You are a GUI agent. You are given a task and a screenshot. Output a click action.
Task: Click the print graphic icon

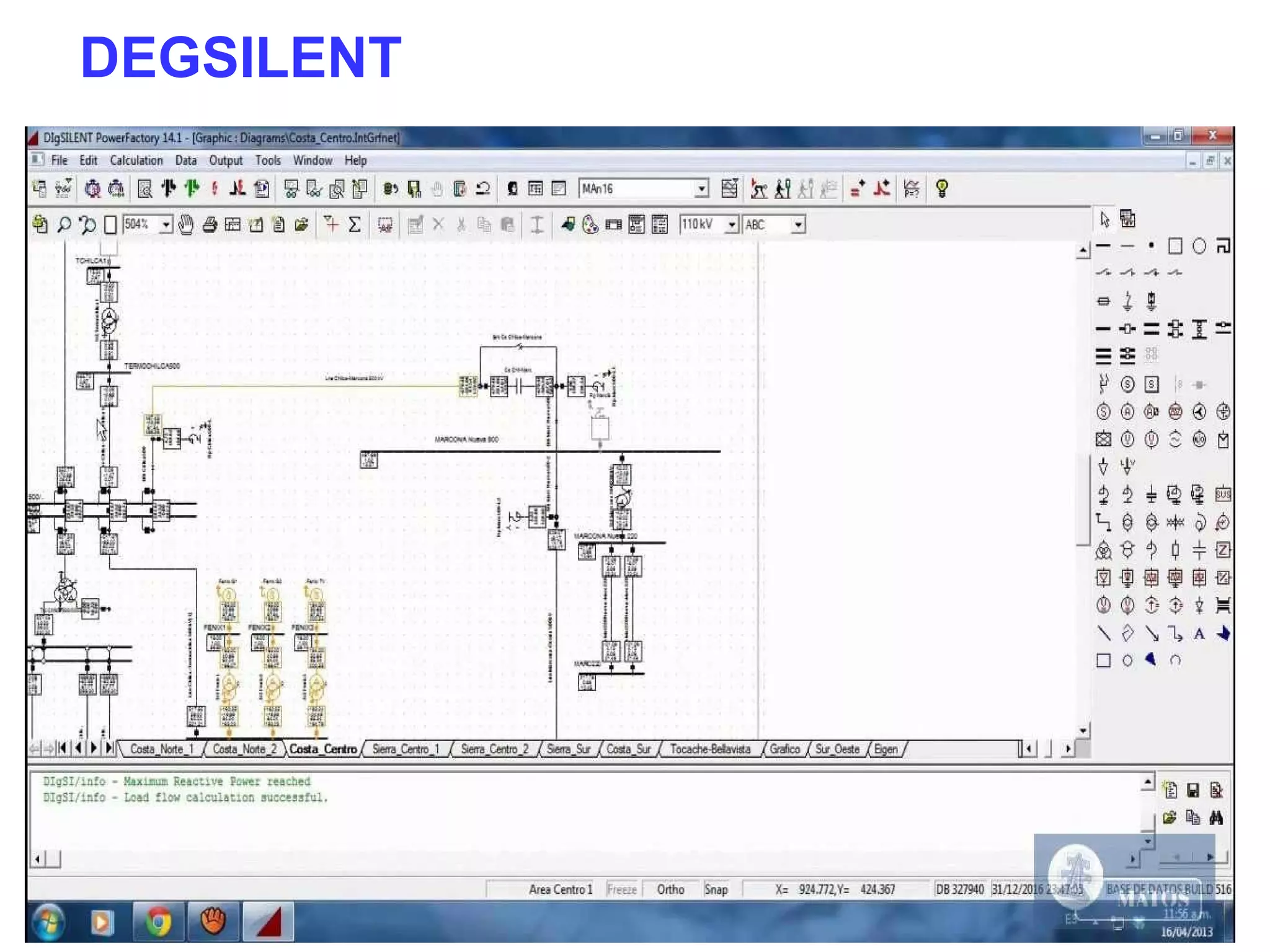coord(210,224)
